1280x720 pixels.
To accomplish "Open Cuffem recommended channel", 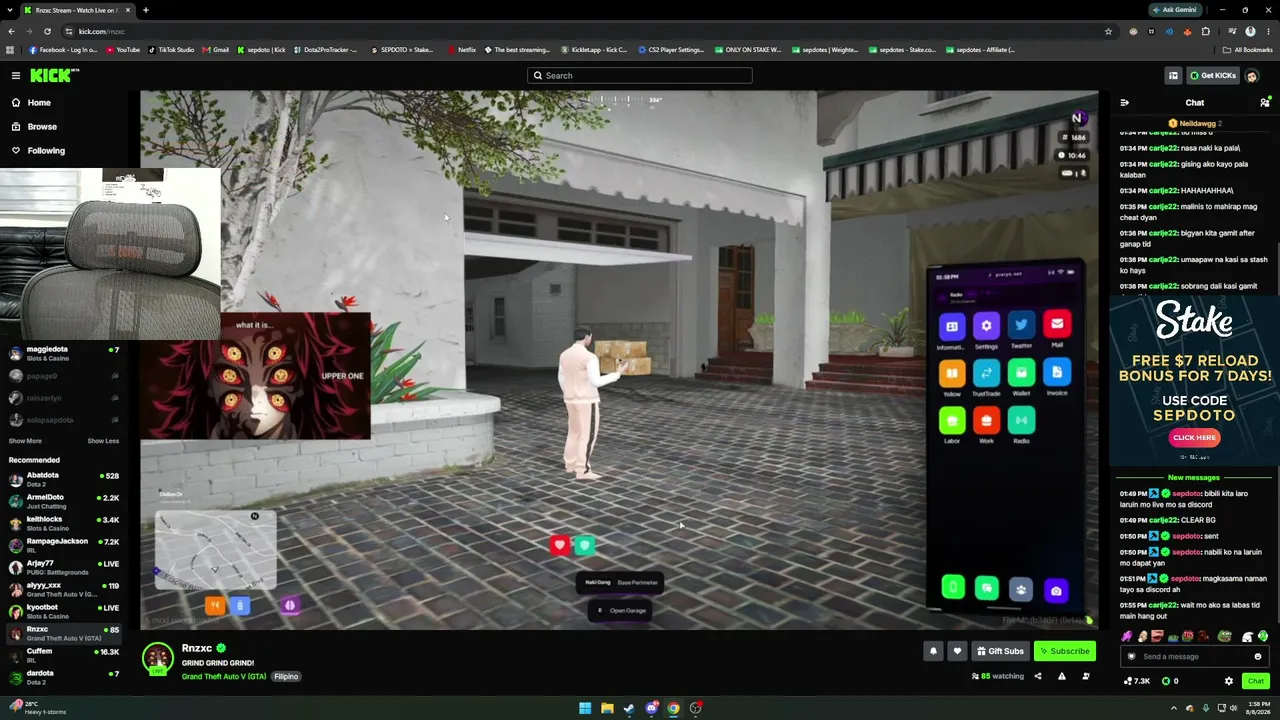I will tap(64, 655).
